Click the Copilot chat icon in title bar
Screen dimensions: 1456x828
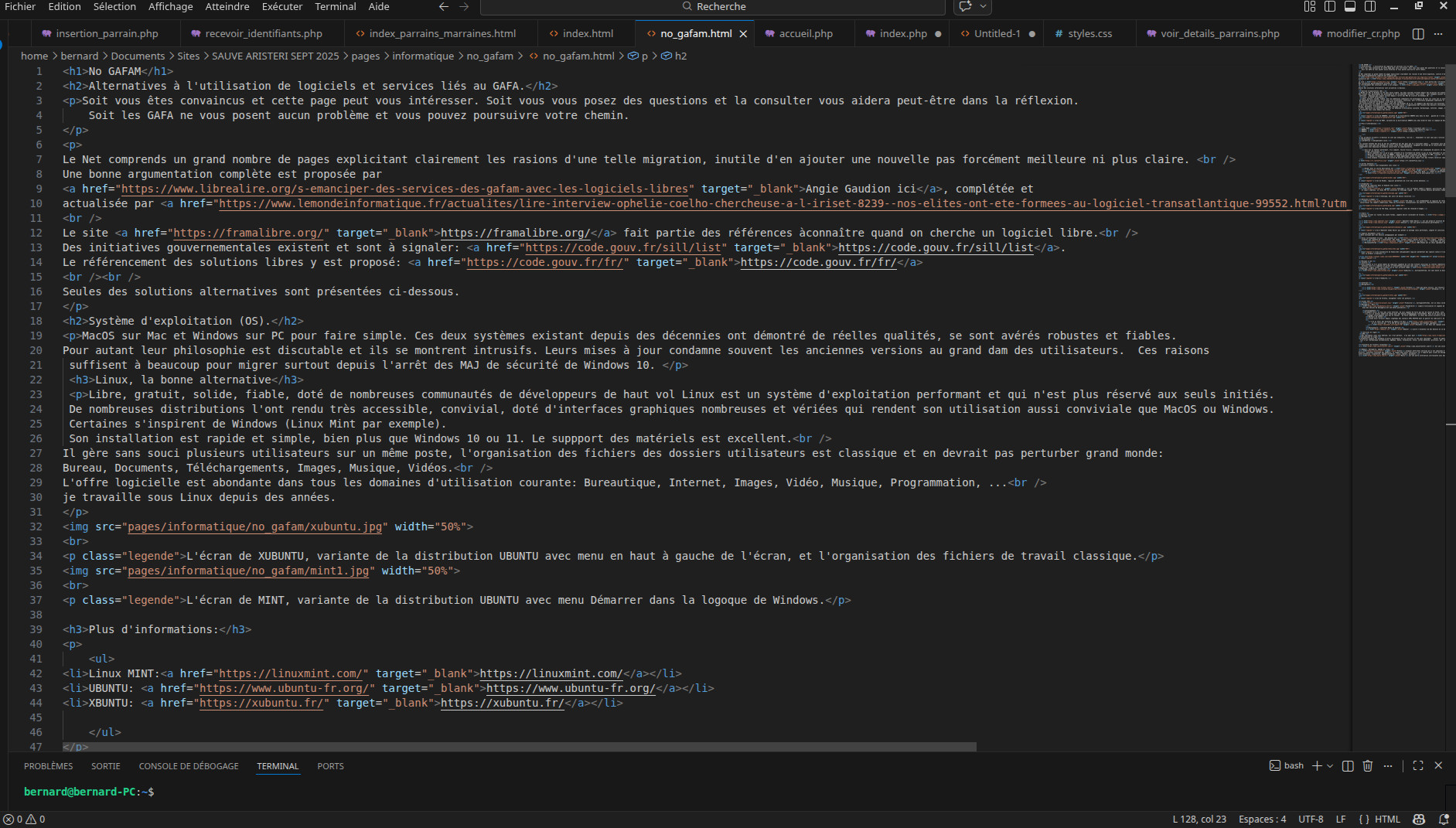click(965, 6)
